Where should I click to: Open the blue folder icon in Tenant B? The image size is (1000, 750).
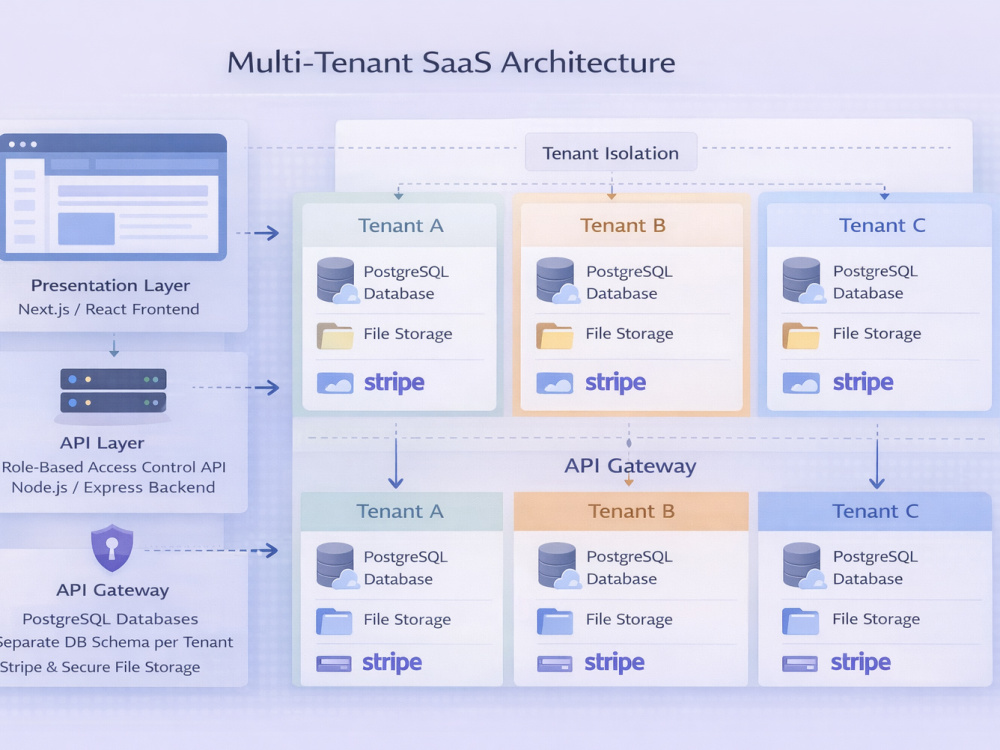(555, 621)
